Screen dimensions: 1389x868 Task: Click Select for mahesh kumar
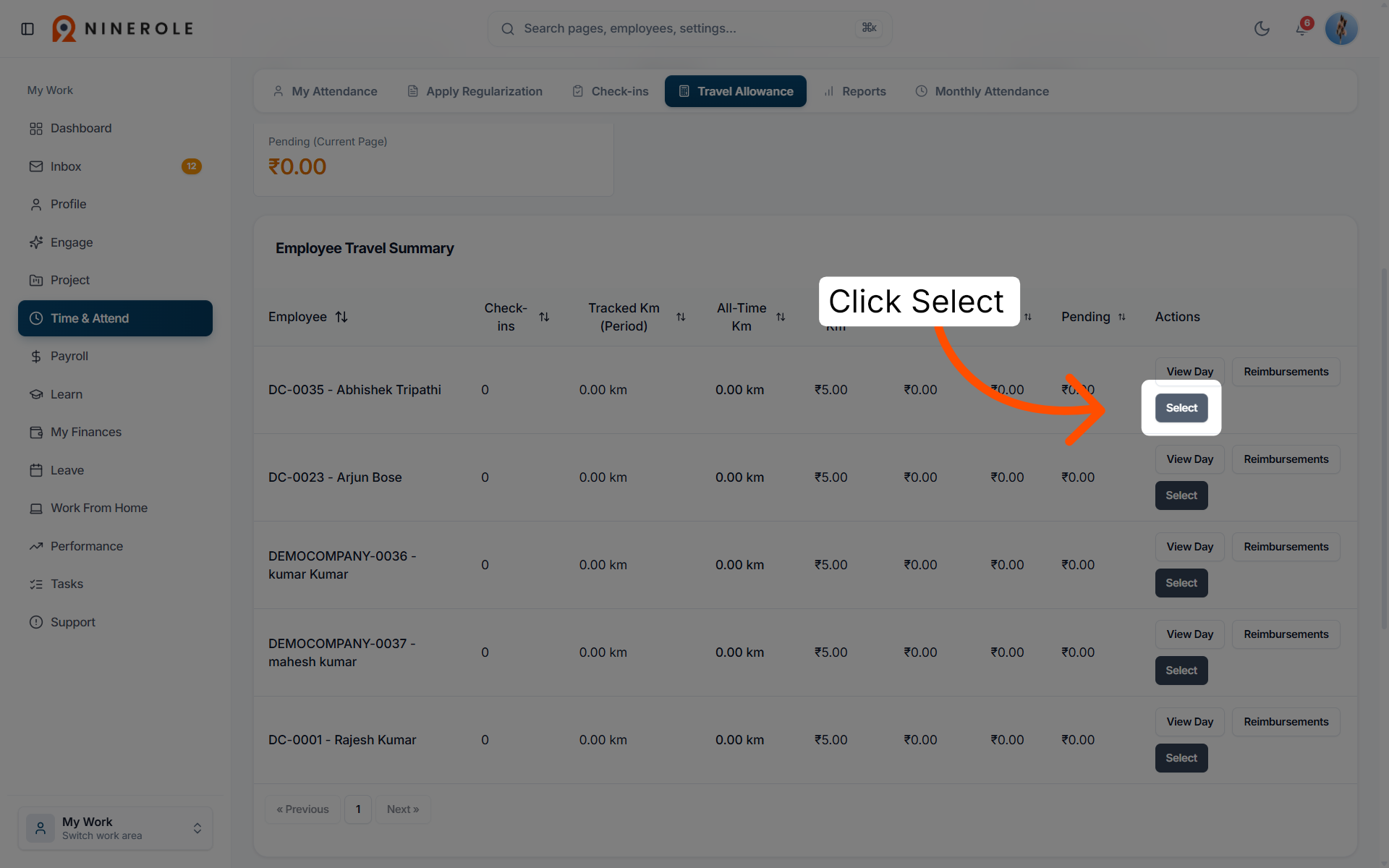click(1181, 671)
